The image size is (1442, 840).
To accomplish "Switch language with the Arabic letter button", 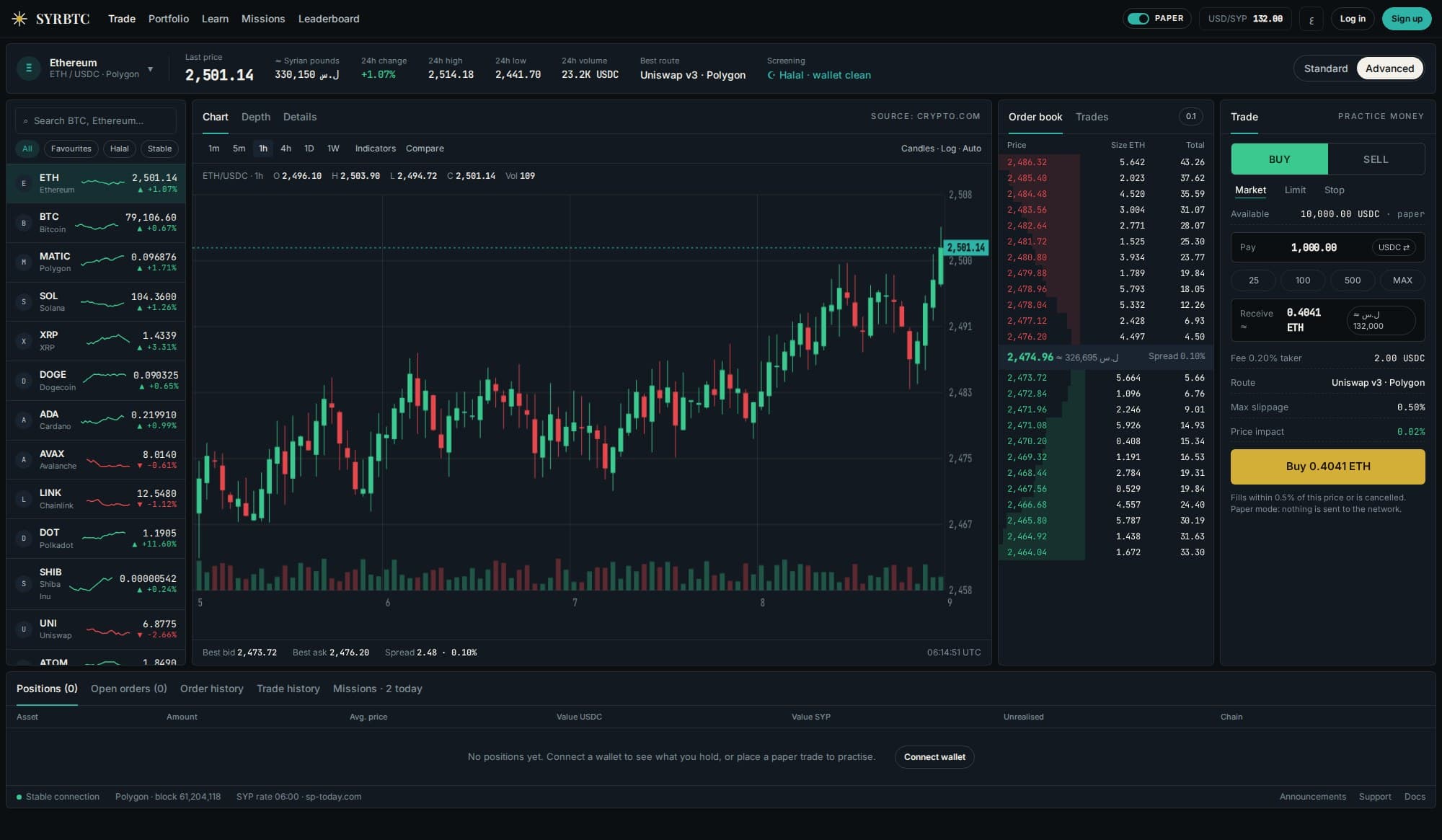I will tap(1311, 19).
